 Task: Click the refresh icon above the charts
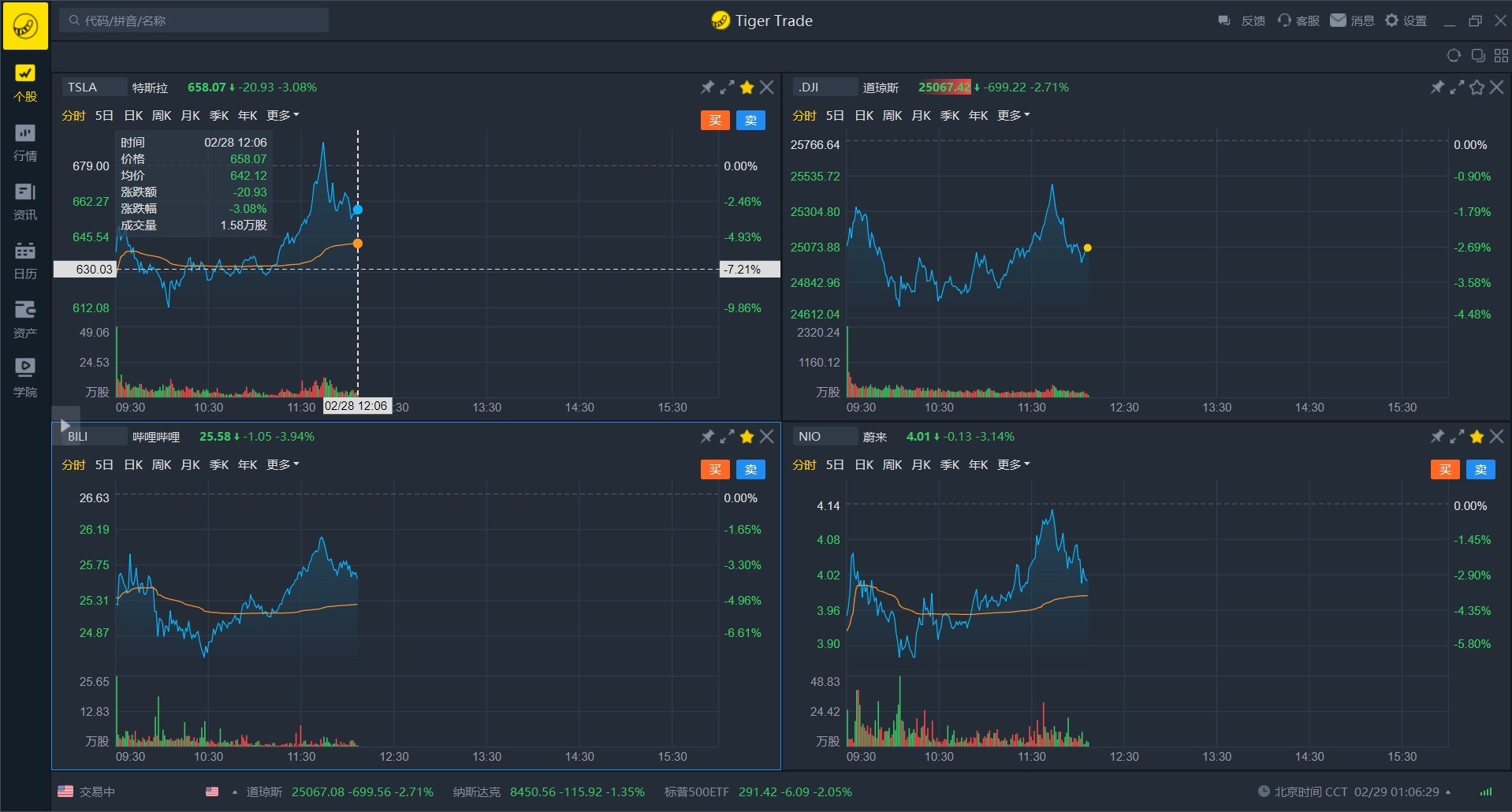click(1454, 55)
